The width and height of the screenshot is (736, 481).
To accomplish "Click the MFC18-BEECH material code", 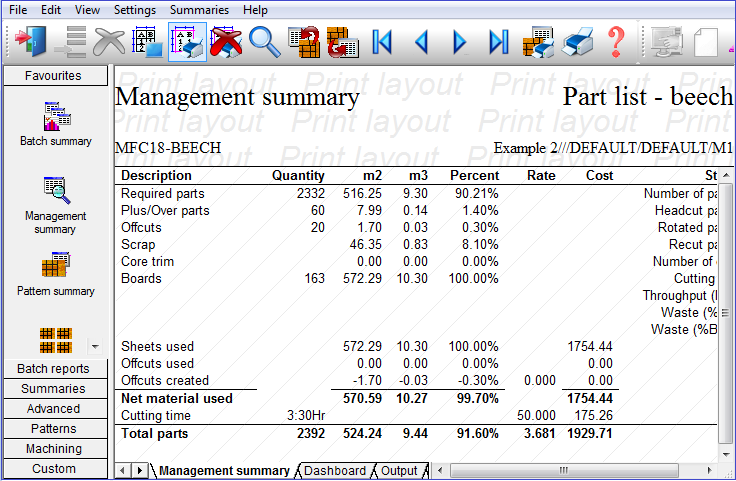I will pyautogui.click(x=168, y=148).
